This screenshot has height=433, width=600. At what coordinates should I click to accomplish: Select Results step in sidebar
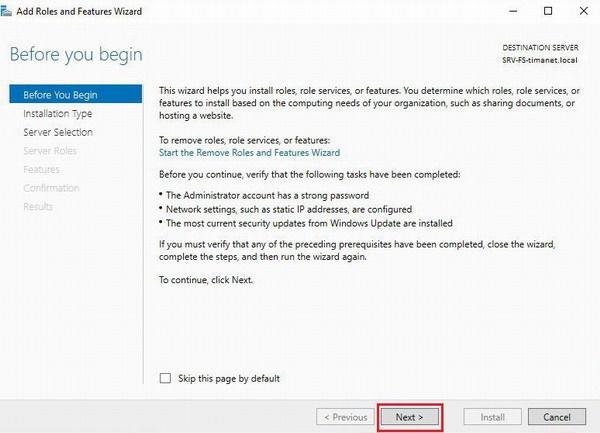[x=38, y=207]
